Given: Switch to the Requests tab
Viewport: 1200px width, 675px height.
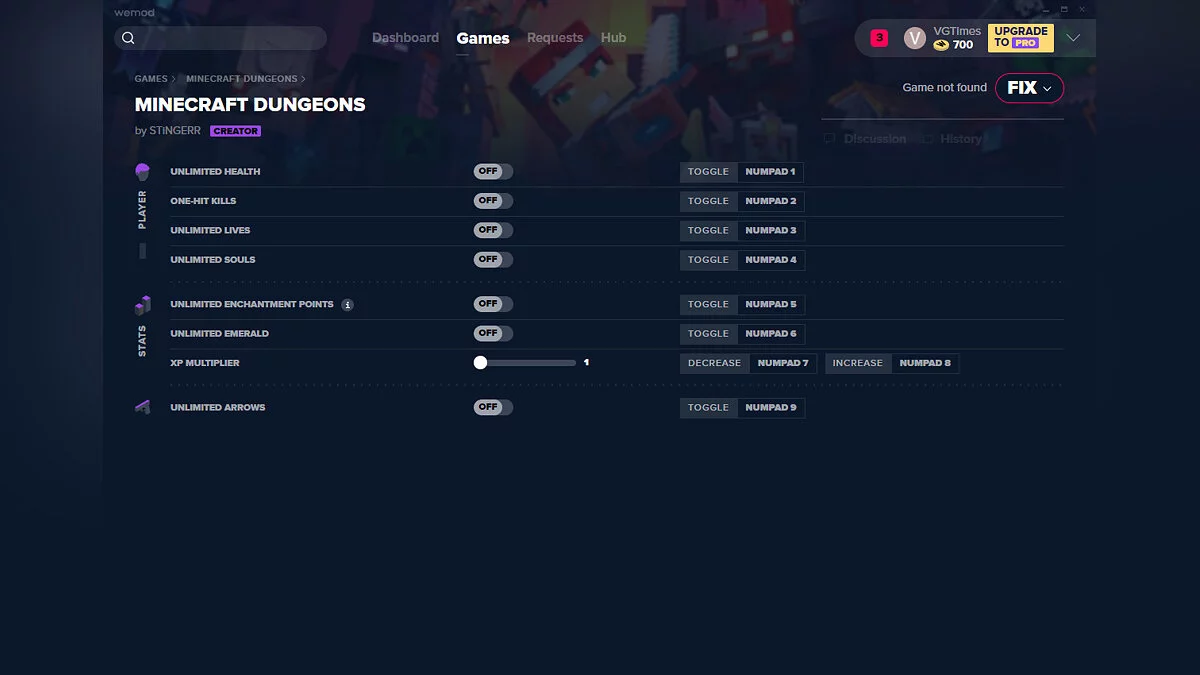Looking at the screenshot, I should pos(555,38).
